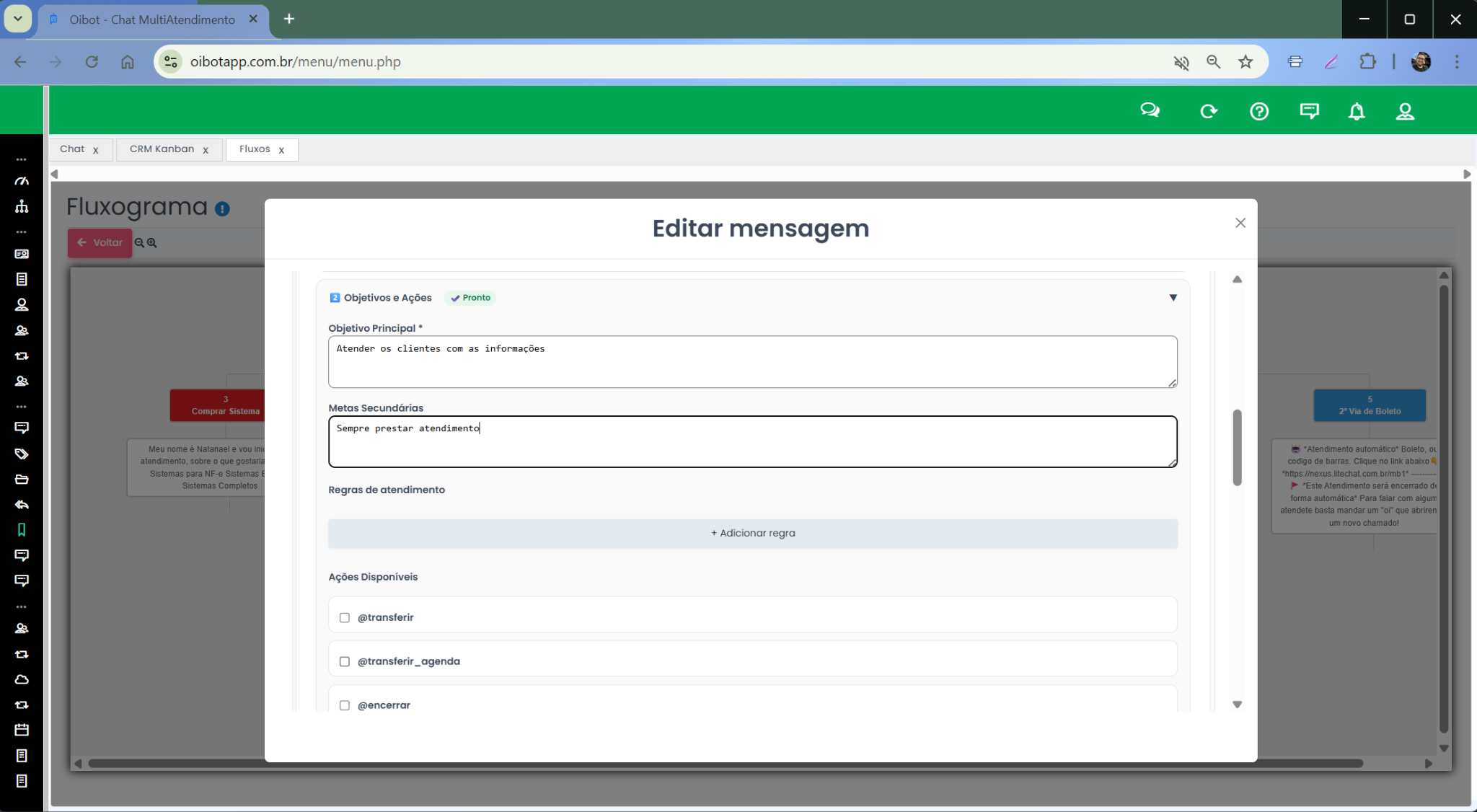Viewport: 1477px width, 812px height.
Task: Click the Ações Disponíveis heading
Action: [373, 577]
